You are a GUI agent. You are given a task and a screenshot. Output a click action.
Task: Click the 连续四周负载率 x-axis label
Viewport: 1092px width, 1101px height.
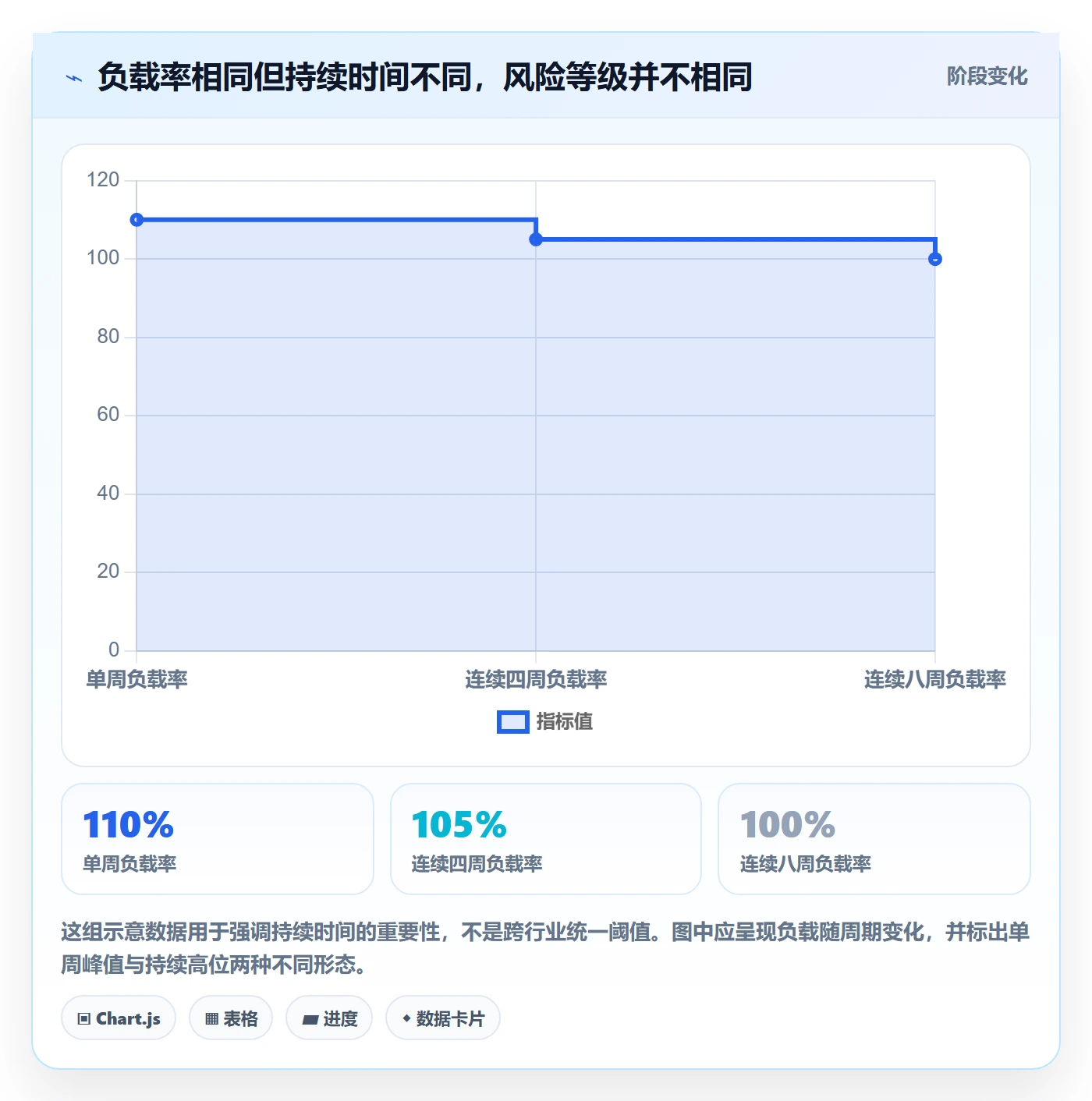(x=536, y=680)
